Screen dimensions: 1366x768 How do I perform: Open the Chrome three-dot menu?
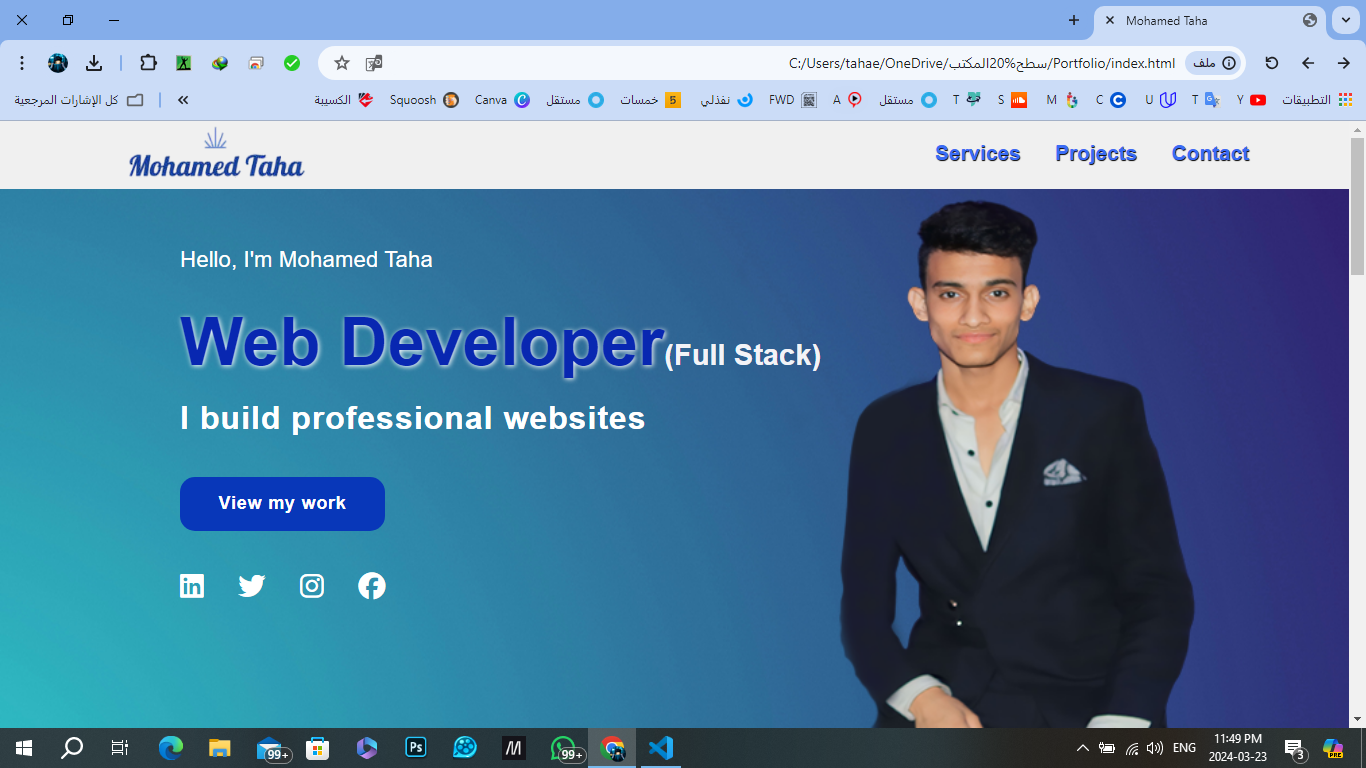[x=22, y=63]
